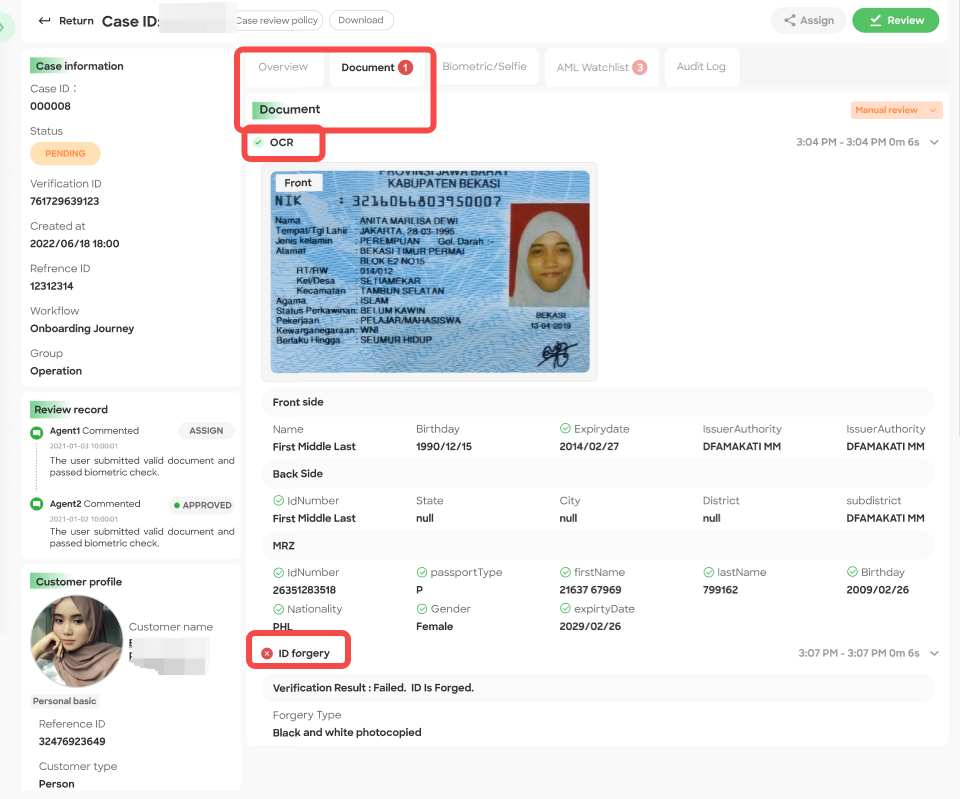Open the ID card front image
The width and height of the screenshot is (960, 799).
430,272
